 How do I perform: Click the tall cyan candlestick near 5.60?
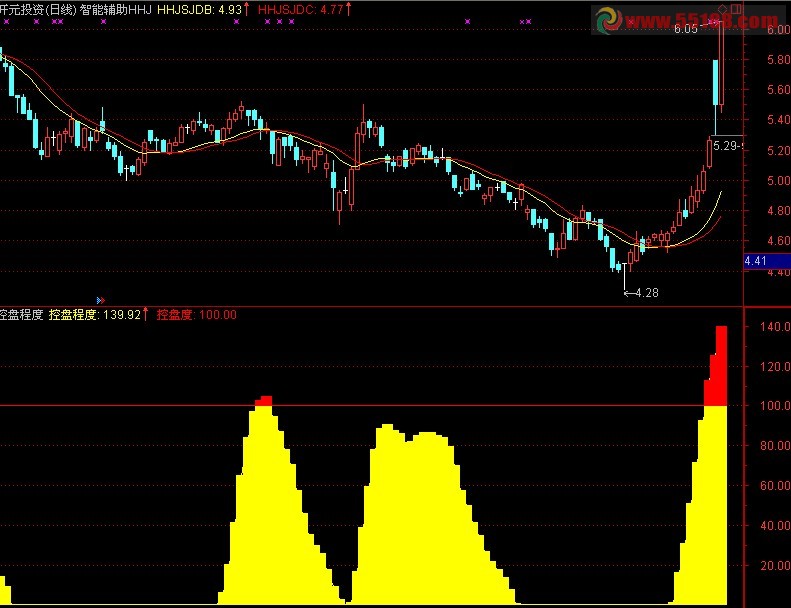[717, 82]
